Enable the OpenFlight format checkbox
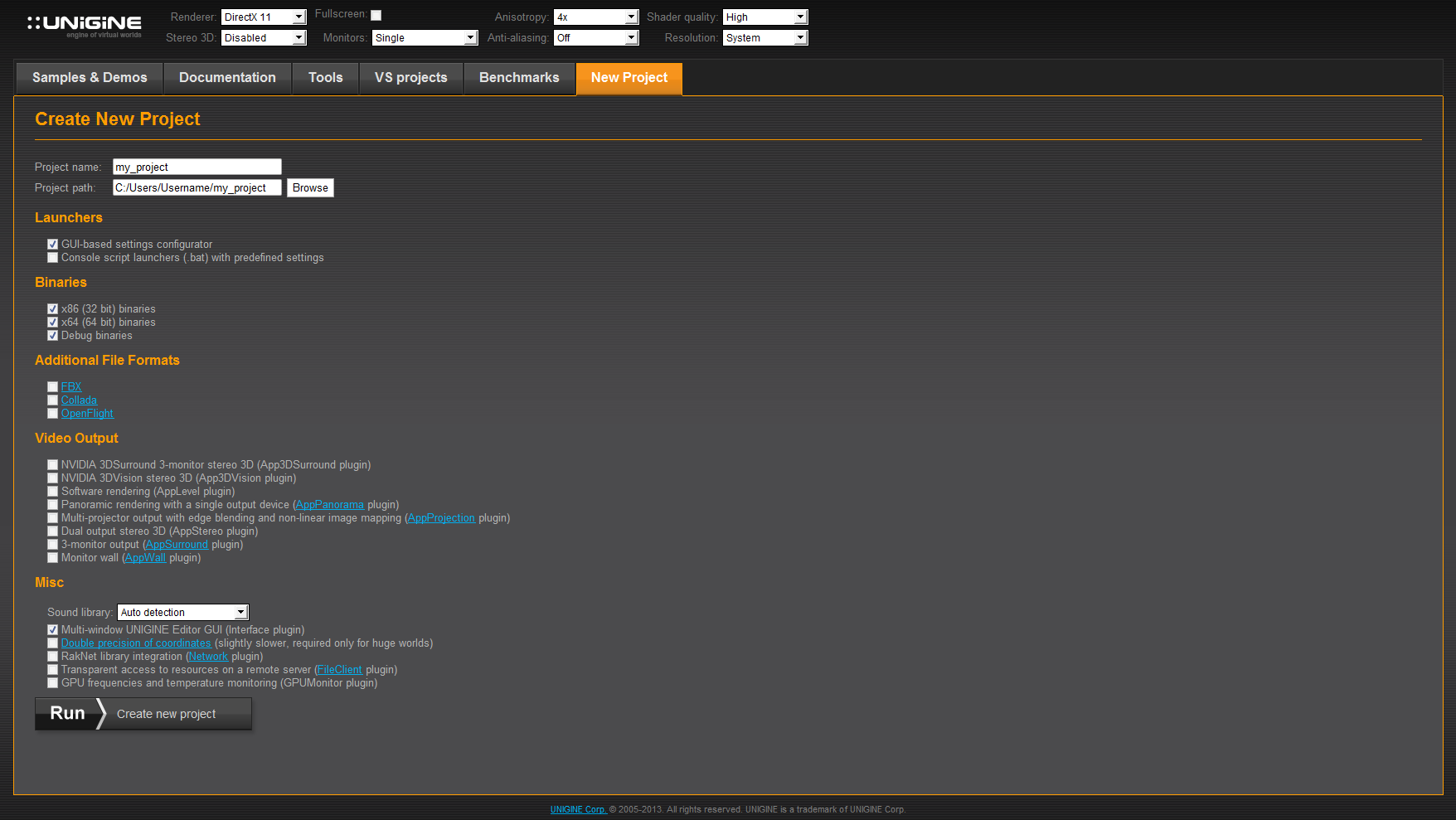Image resolution: width=1456 pixels, height=820 pixels. click(53, 413)
